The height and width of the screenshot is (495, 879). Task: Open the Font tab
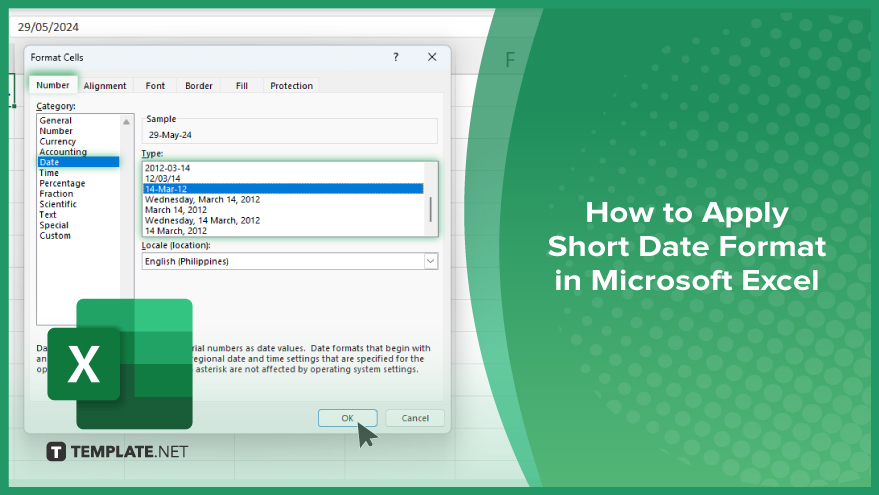(155, 86)
